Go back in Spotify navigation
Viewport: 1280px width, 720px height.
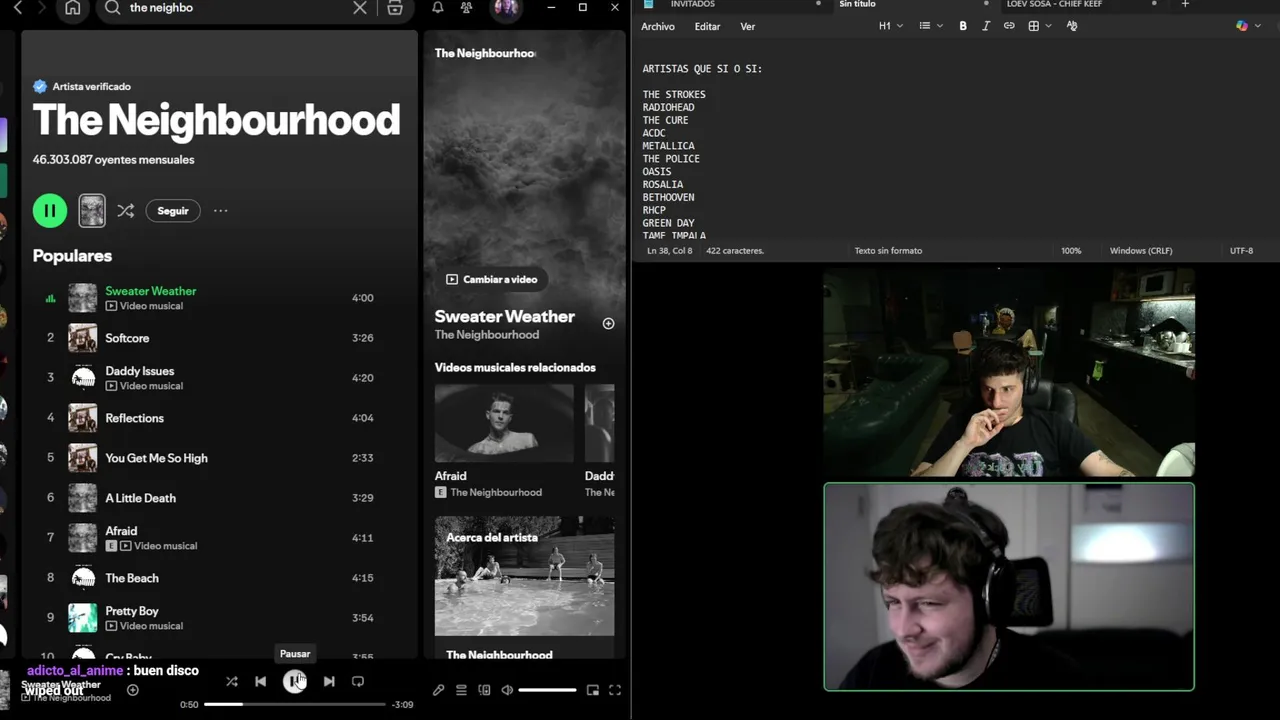tap(17, 7)
